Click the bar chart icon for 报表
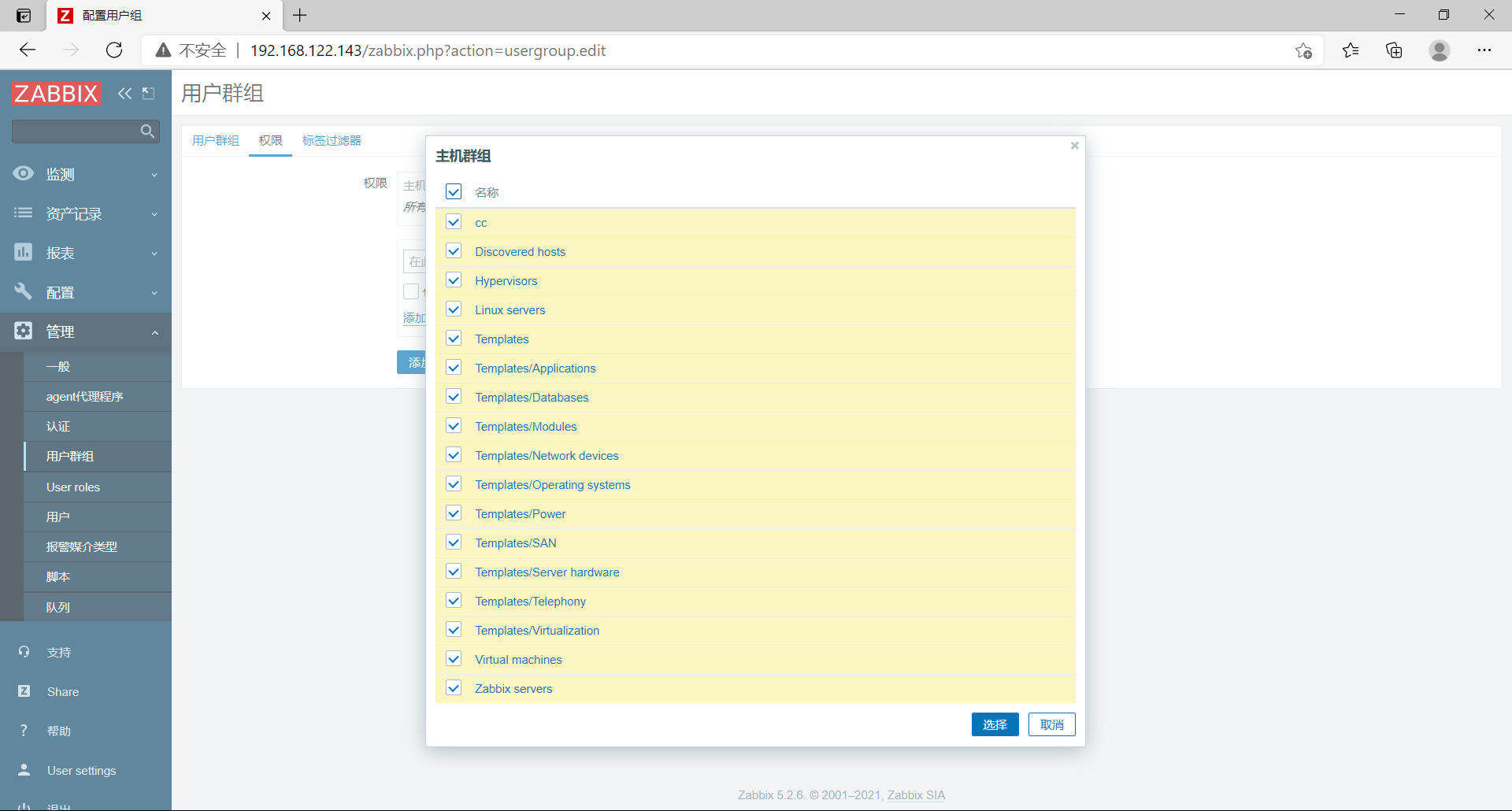1512x811 pixels. 24,252
